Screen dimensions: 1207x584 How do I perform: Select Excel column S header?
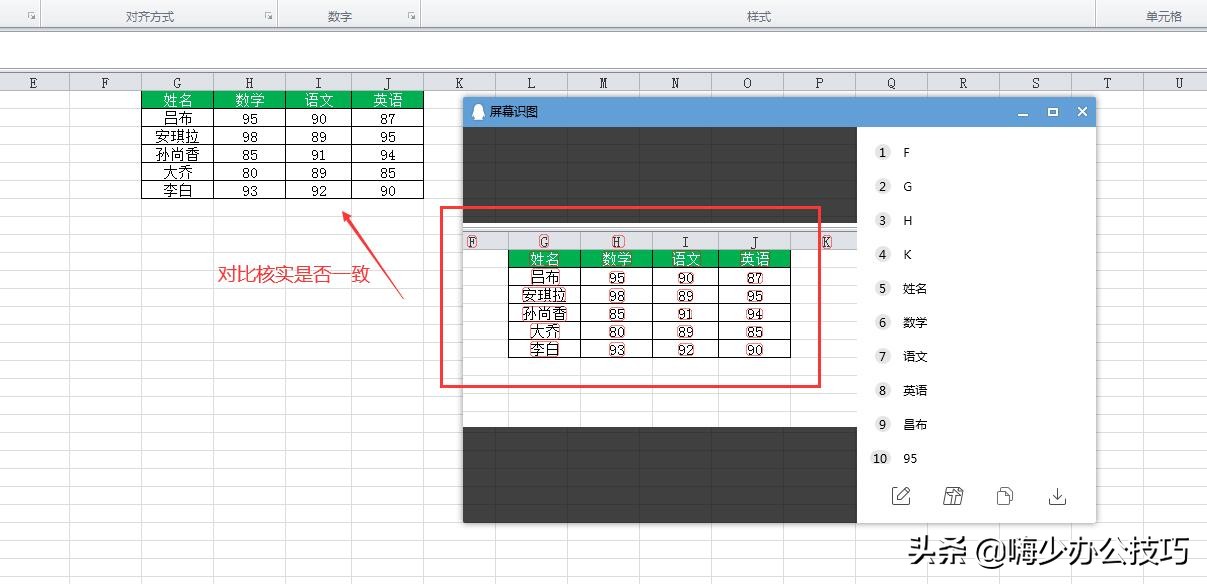pyautogui.click(x=1035, y=83)
